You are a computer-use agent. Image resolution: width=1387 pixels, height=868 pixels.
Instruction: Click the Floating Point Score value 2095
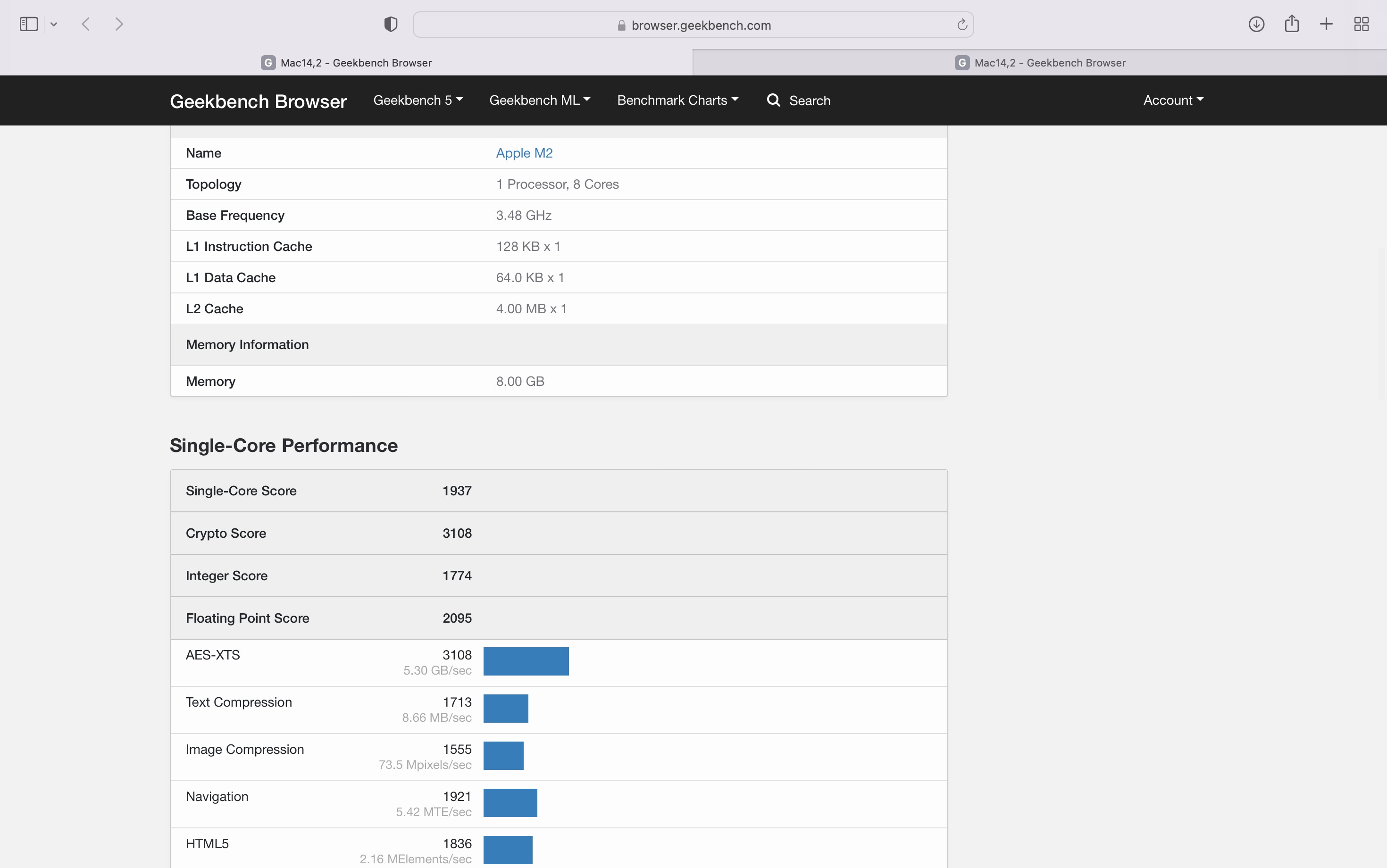[x=457, y=618]
